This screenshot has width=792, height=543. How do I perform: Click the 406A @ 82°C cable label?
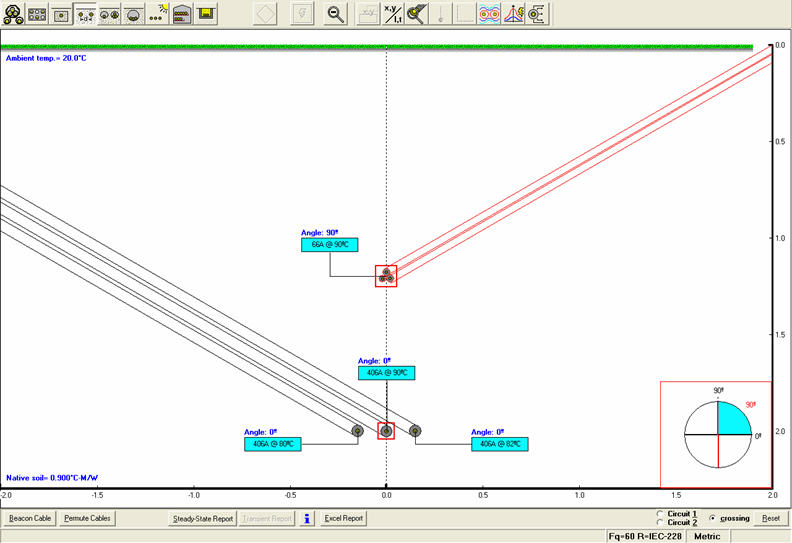[501, 444]
